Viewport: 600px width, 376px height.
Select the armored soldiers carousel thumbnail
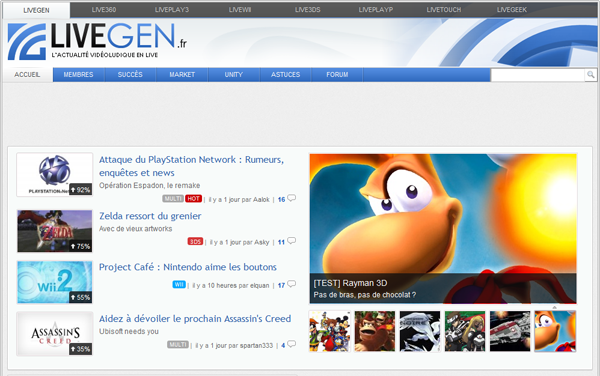point(465,331)
